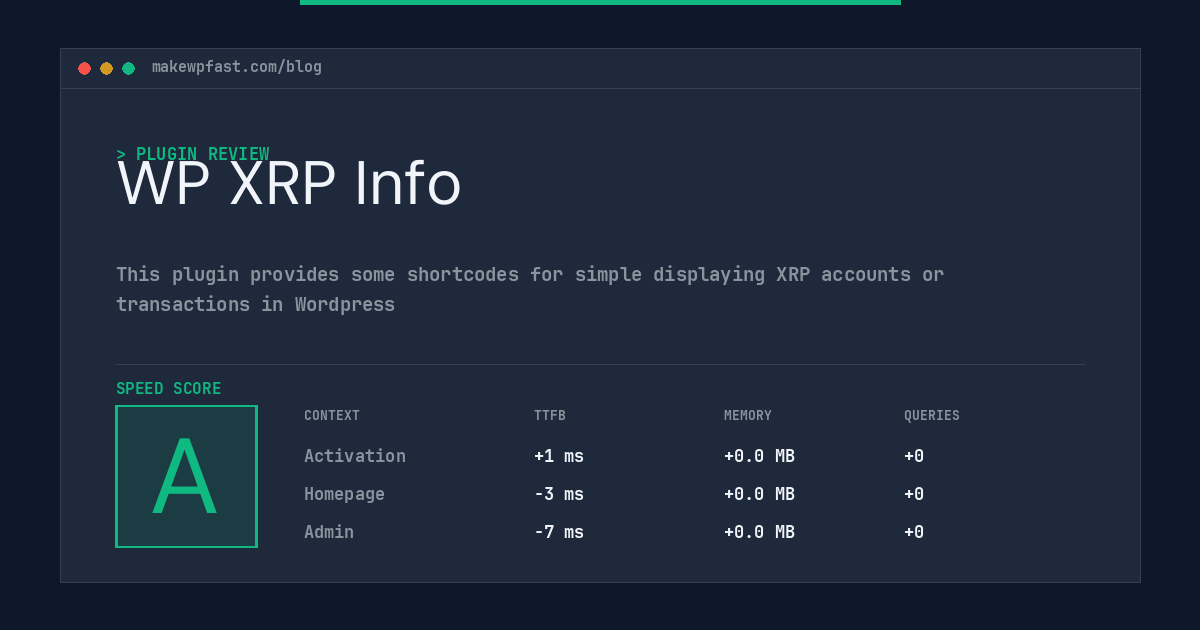Click the QUERIES column header
The height and width of the screenshot is (630, 1200).
coord(932,416)
